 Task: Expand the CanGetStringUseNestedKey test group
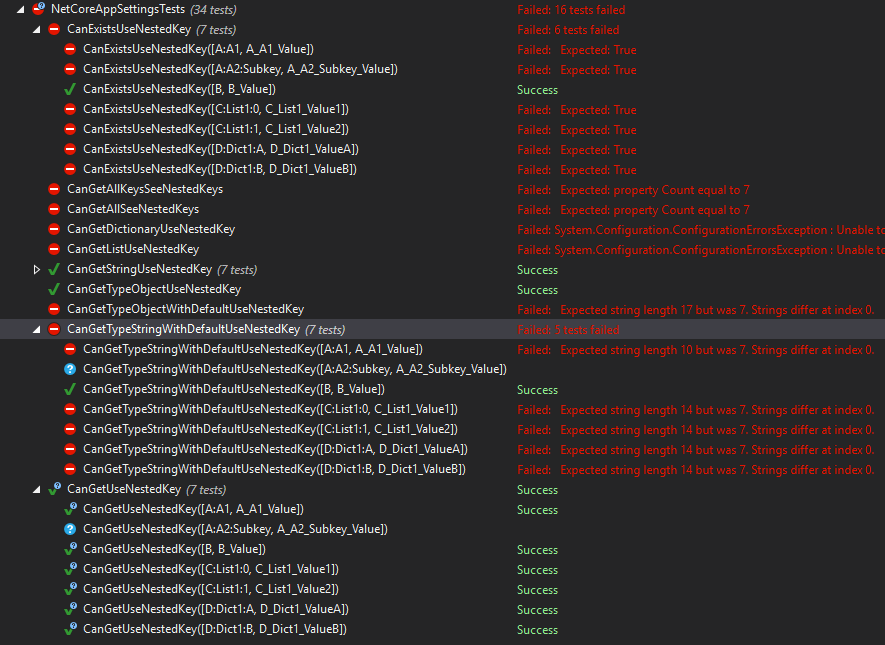coord(37,269)
